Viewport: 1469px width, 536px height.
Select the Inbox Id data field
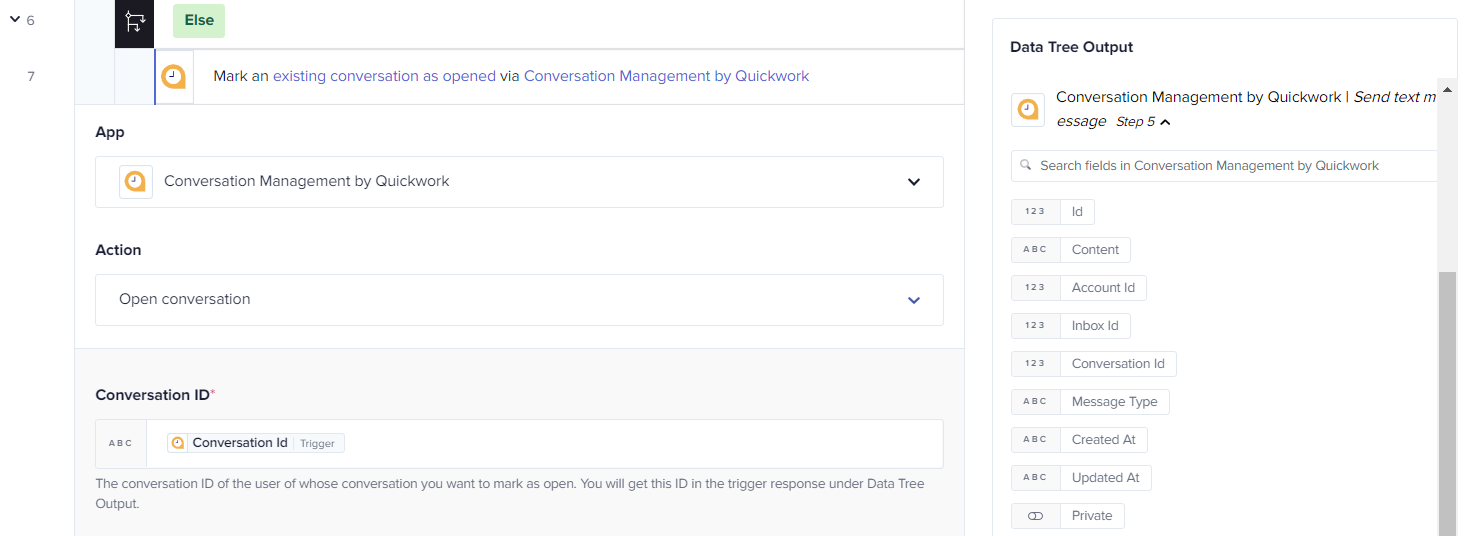click(x=1071, y=326)
